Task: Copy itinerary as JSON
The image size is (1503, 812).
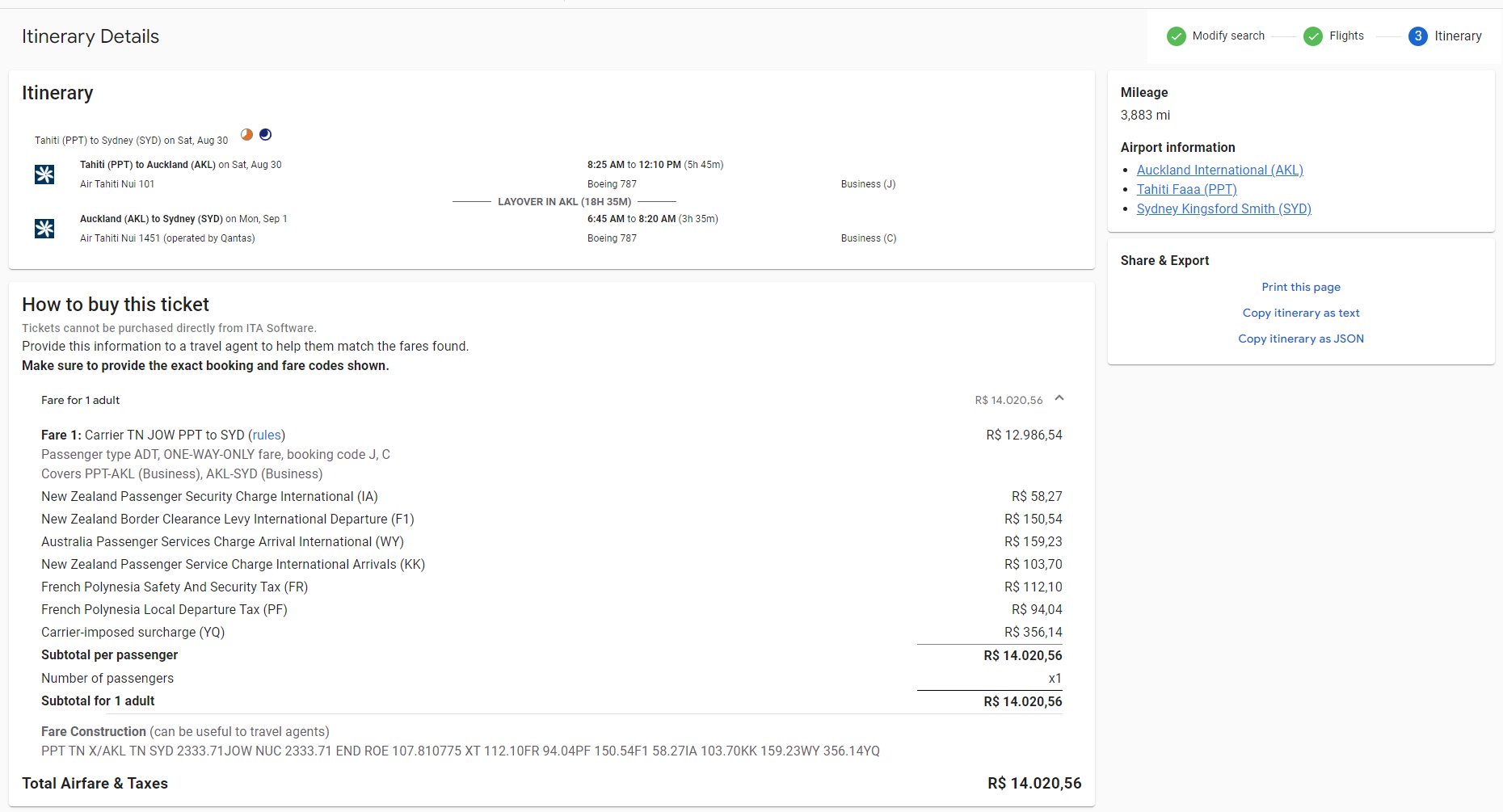Action: 1301,339
